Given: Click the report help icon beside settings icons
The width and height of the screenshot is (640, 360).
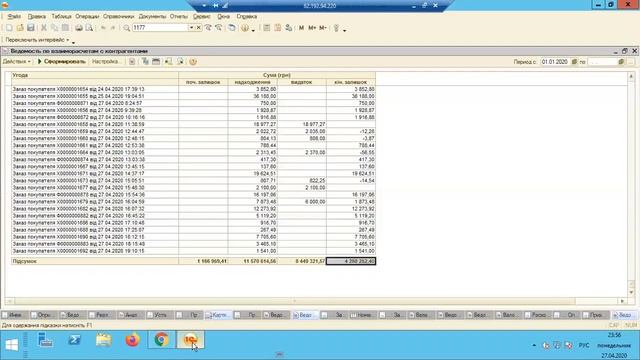Looking at the screenshot, I should coord(193,62).
